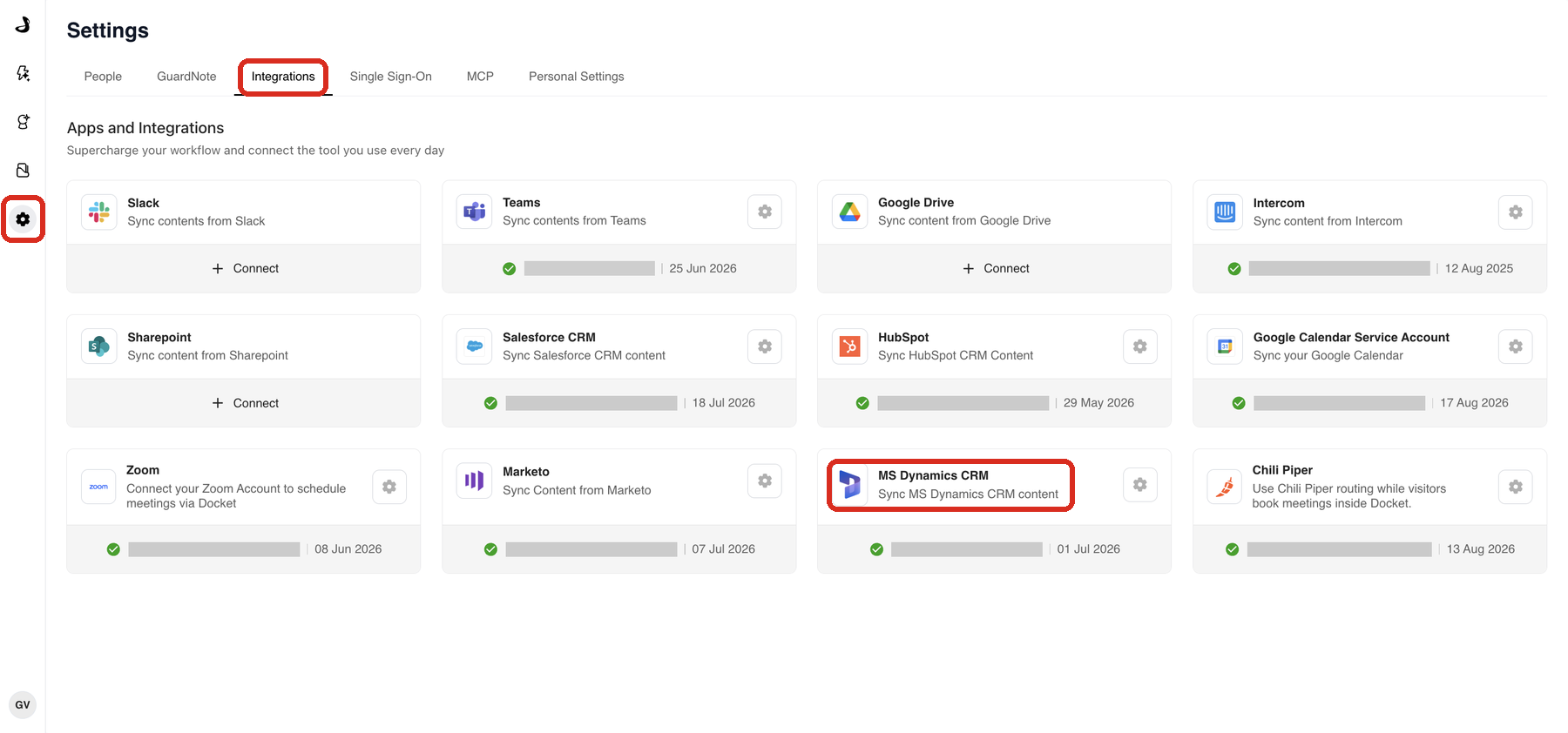Click the Zoom logo icon
The height and width of the screenshot is (733, 1568).
tap(99, 487)
